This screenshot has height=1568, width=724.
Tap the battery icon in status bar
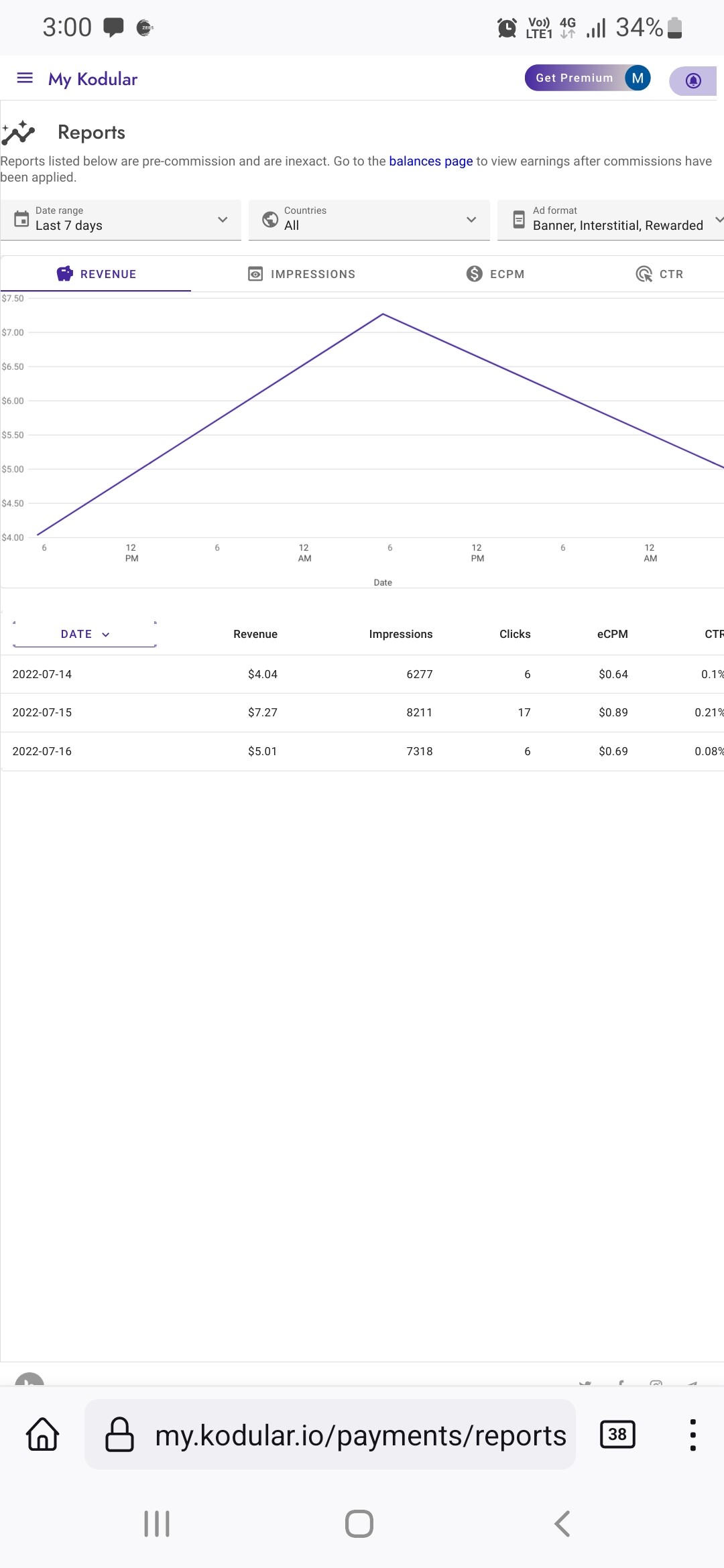click(675, 27)
